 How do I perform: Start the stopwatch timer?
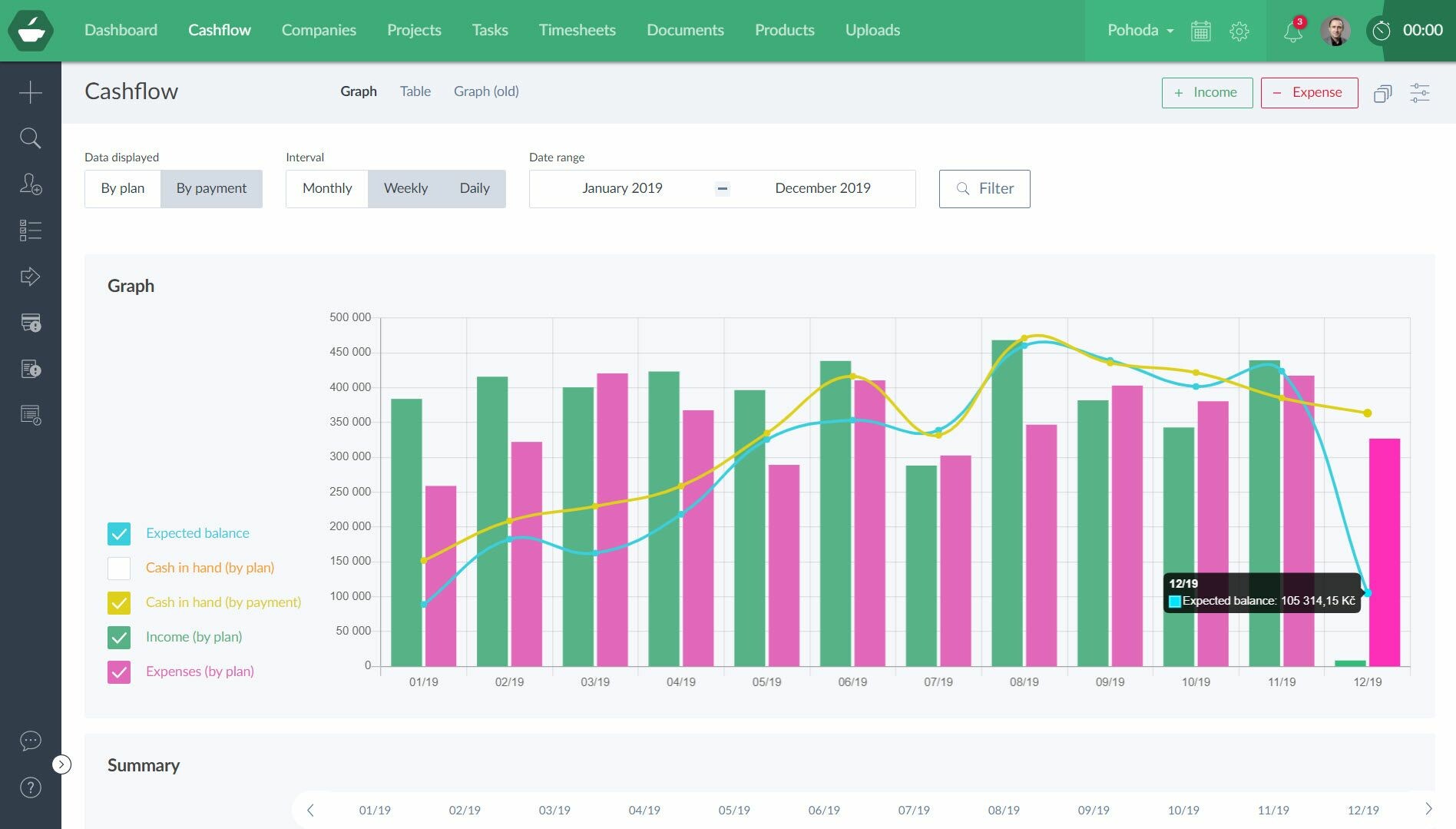click(1382, 31)
